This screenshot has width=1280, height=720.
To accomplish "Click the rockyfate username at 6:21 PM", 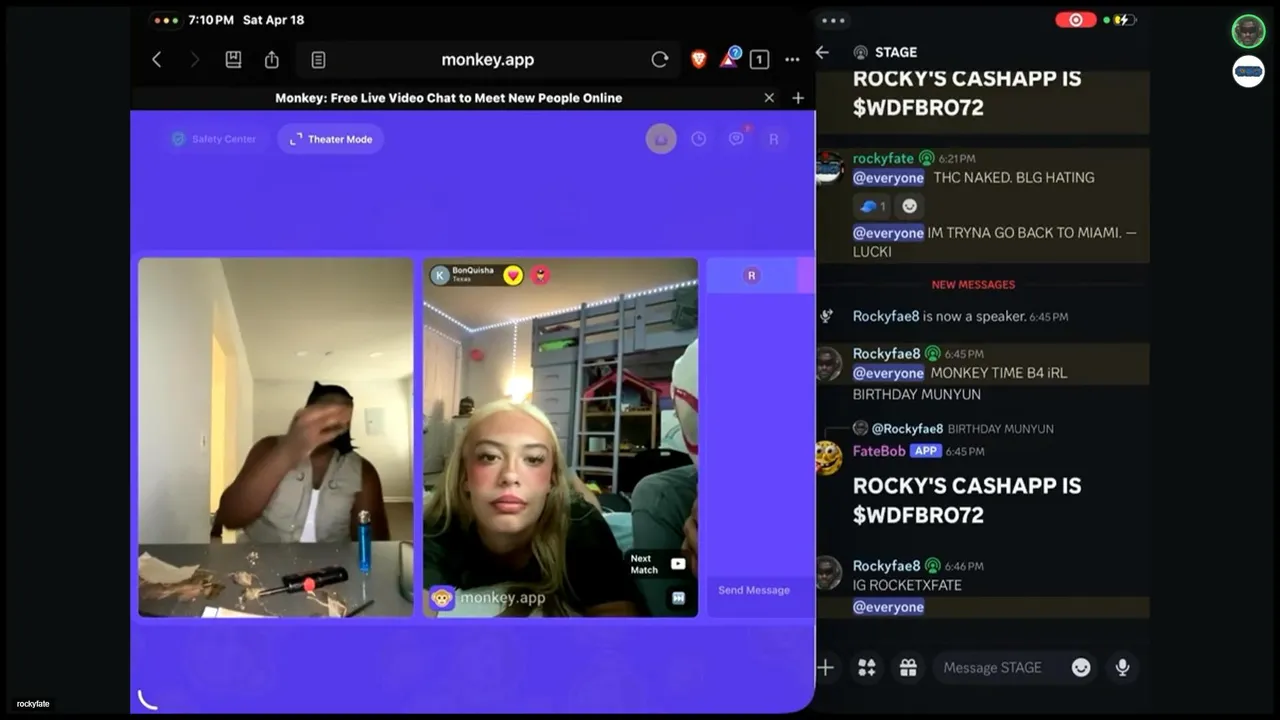I will [883, 158].
